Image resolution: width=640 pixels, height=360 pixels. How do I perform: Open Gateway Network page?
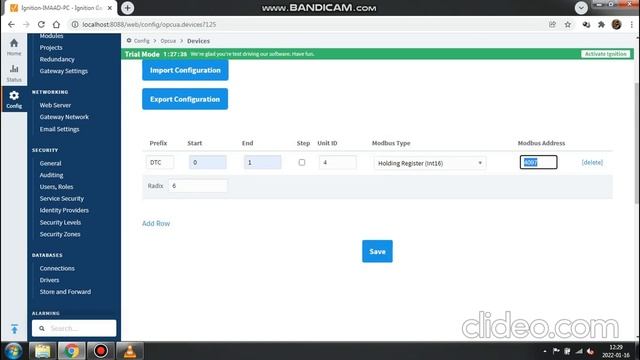(64, 117)
